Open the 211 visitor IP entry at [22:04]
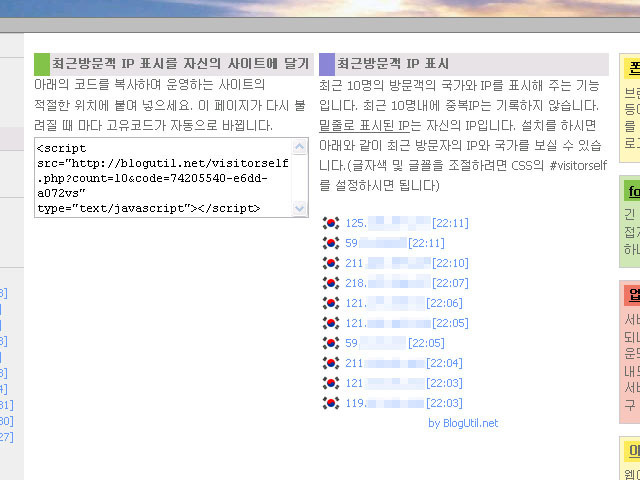 (404, 363)
